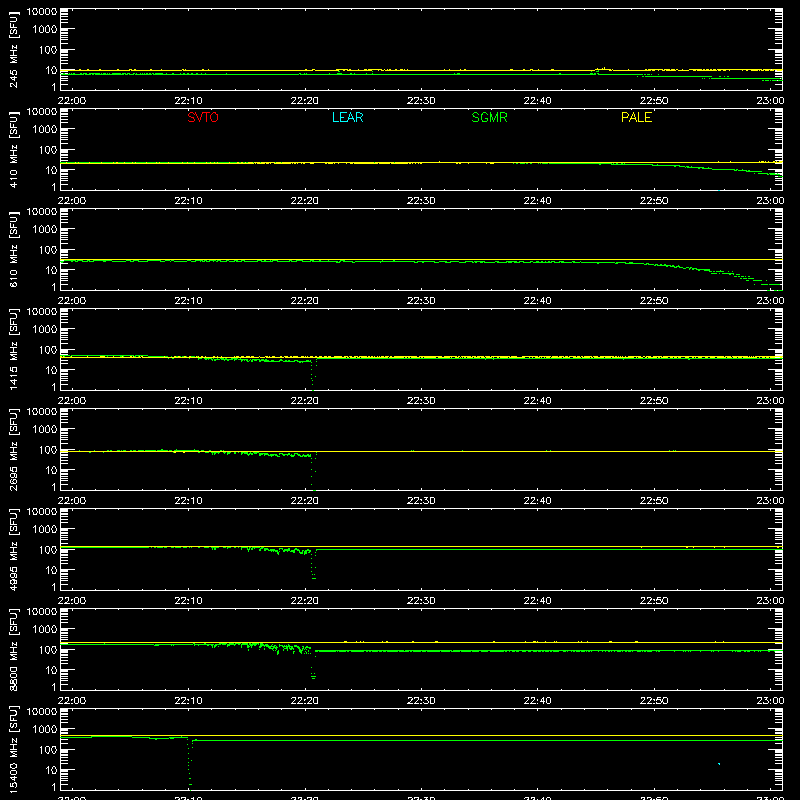Viewport: 800px width, 800px height.
Task: Click the green dip in the 1415 MHz curve
Action: (x=313, y=375)
